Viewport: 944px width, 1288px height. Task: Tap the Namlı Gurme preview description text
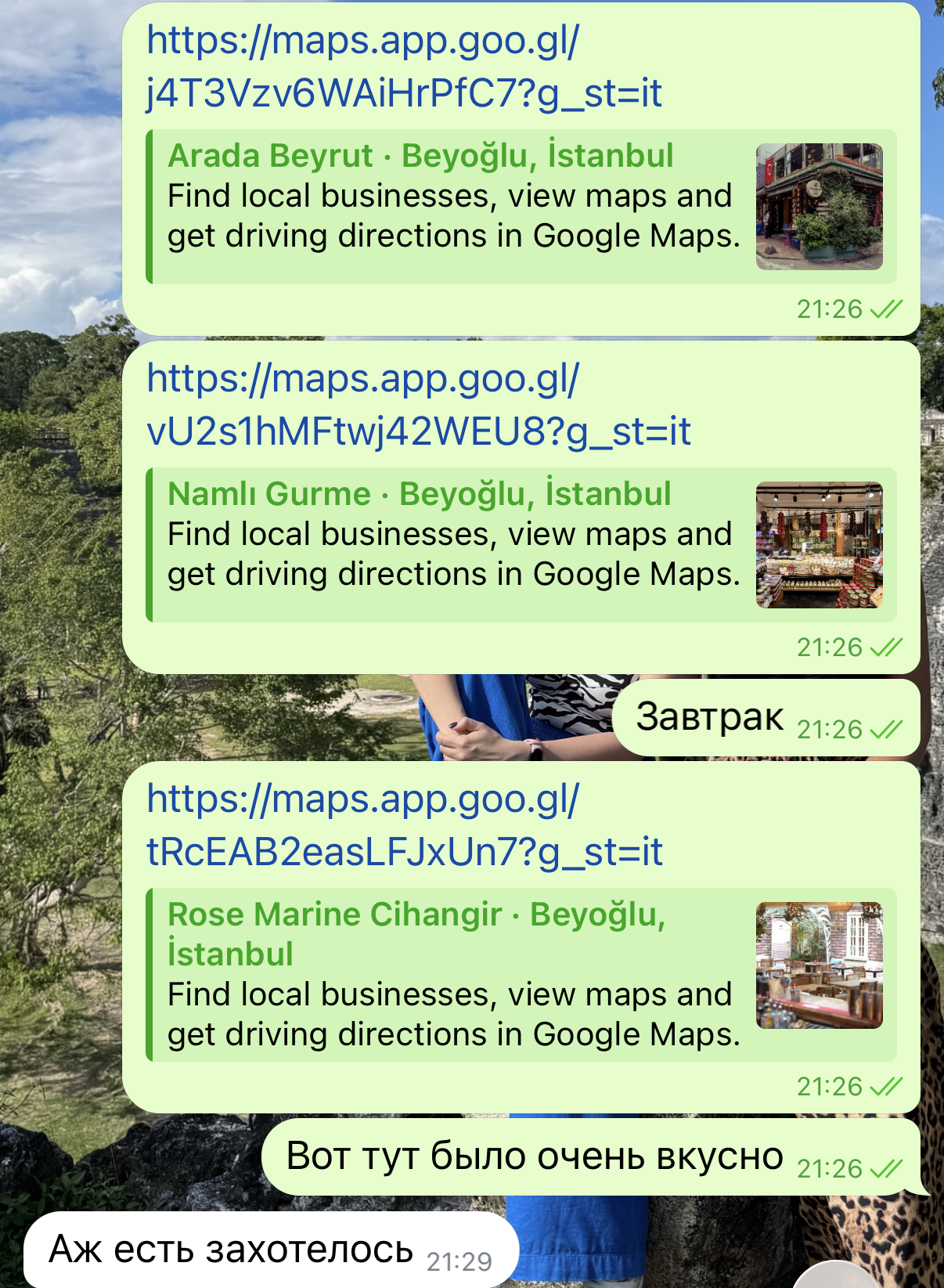454,554
